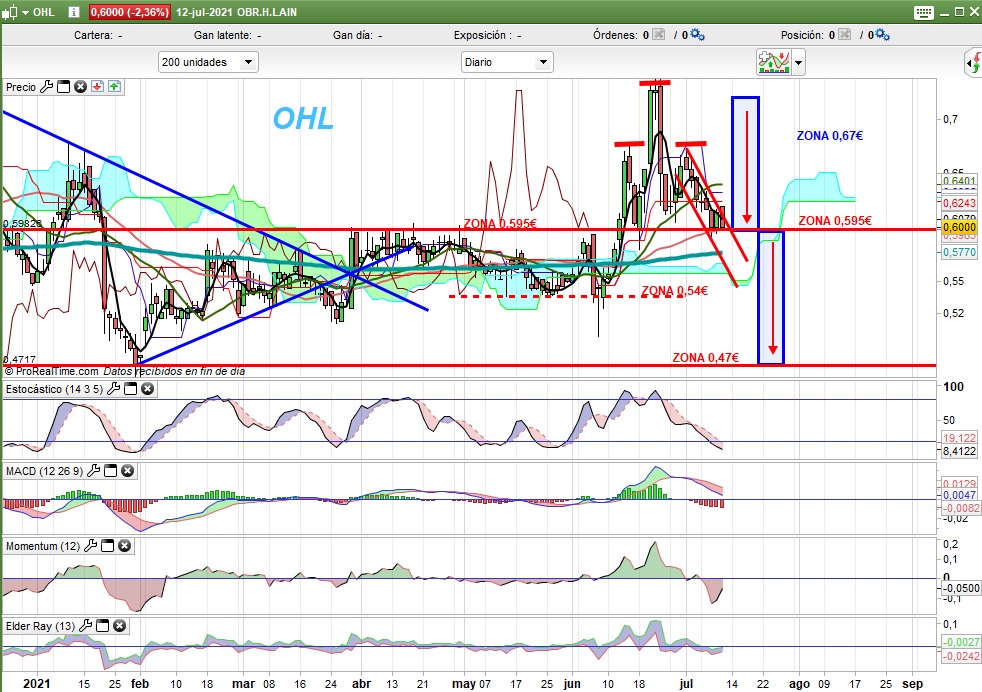
Task: Click the -0,0242 Elder Ray value label
Action: 961,656
